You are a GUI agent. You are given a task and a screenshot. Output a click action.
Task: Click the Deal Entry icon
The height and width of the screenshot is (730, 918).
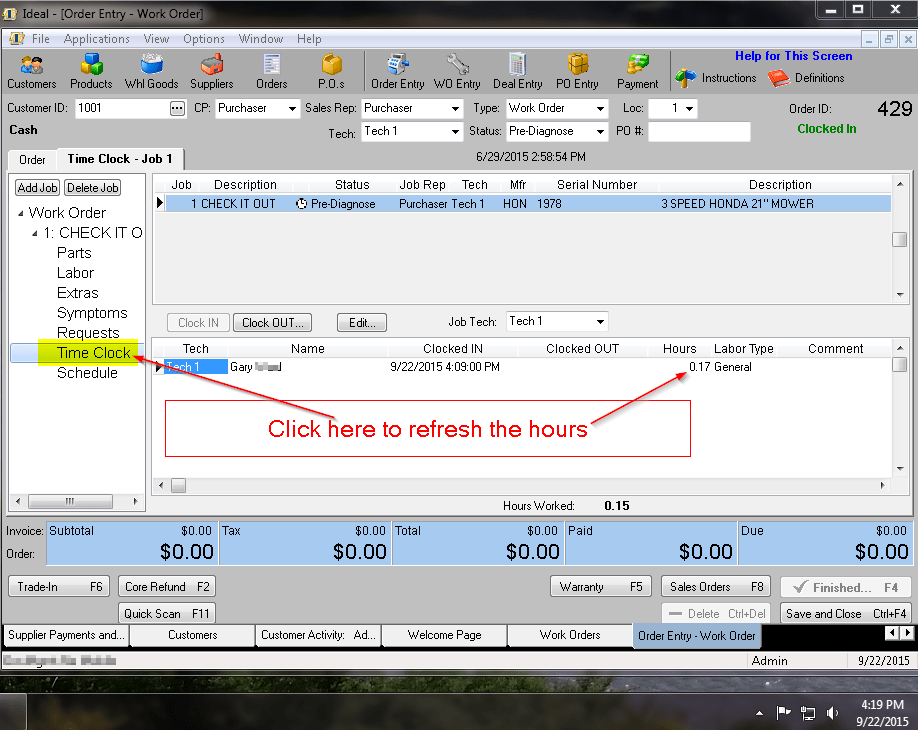(x=517, y=70)
